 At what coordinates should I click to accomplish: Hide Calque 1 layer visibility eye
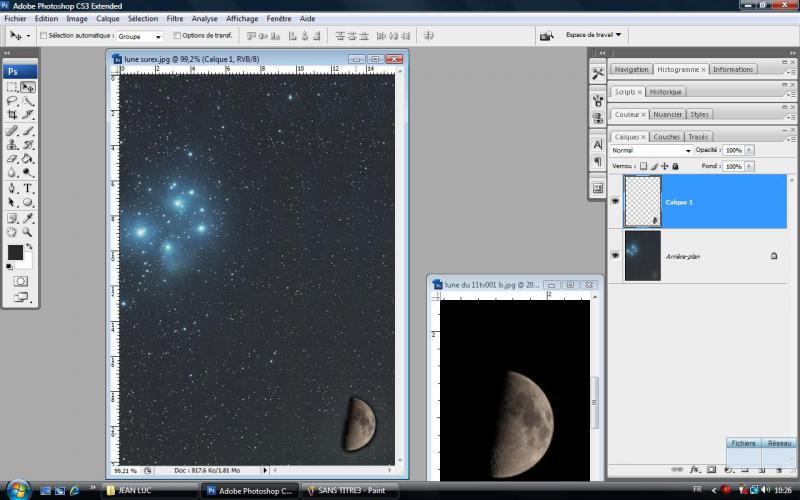614,201
